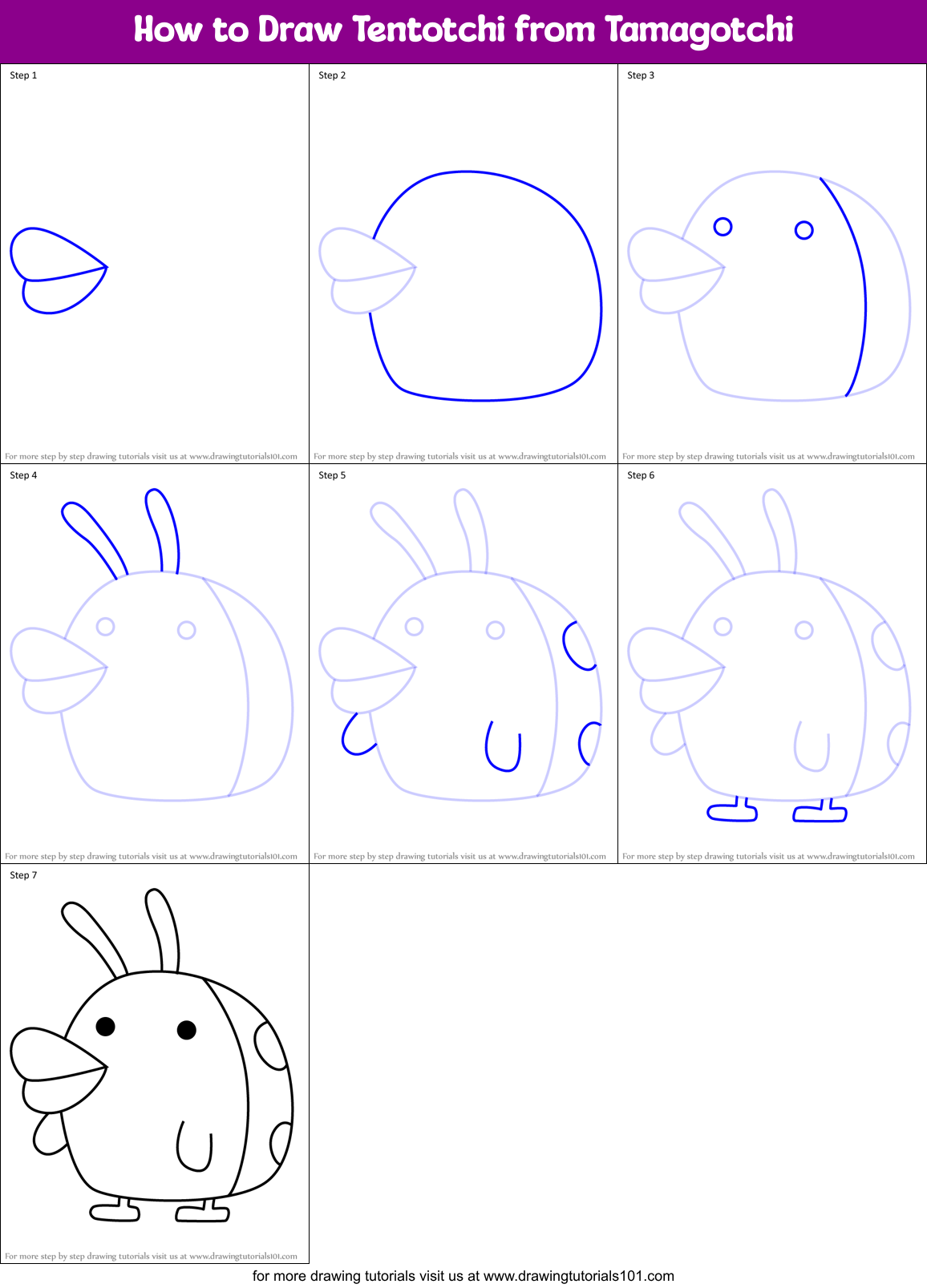Click the Step 3 label
Viewport: 927px width, 1288px height.
641,75
